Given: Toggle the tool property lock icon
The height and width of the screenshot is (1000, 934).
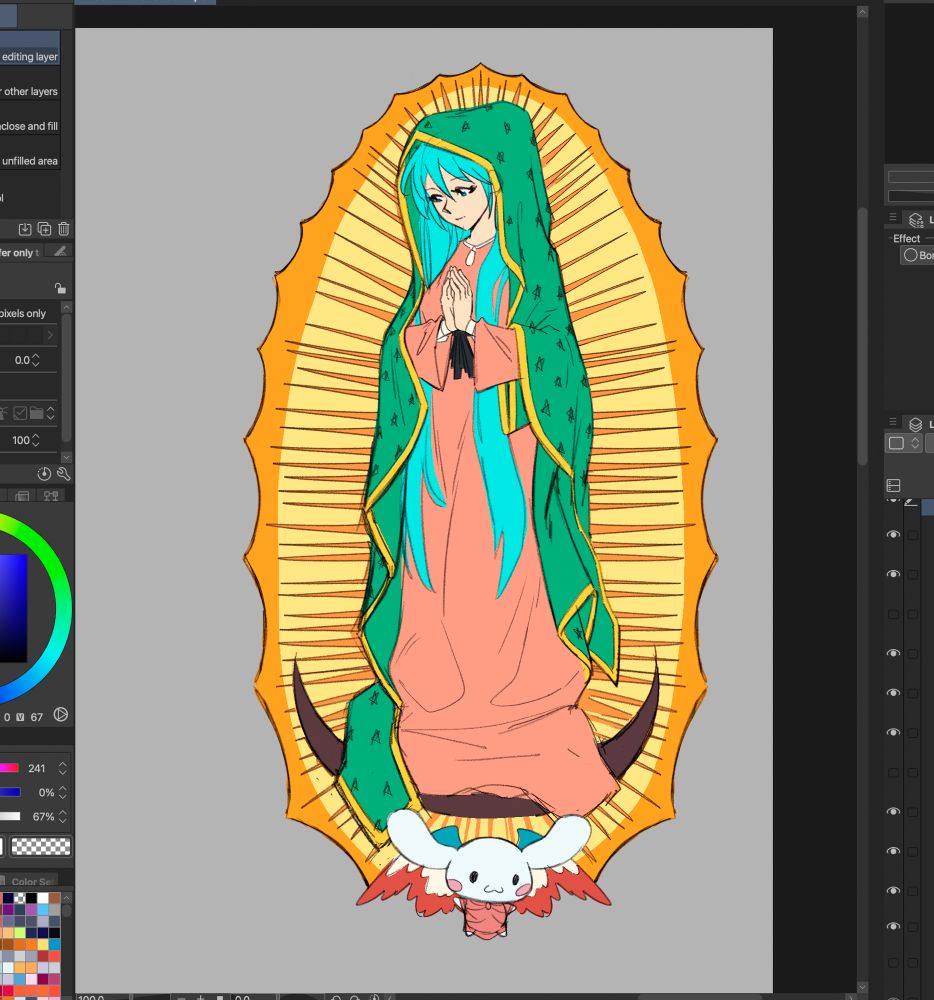Looking at the screenshot, I should pyautogui.click(x=60, y=288).
